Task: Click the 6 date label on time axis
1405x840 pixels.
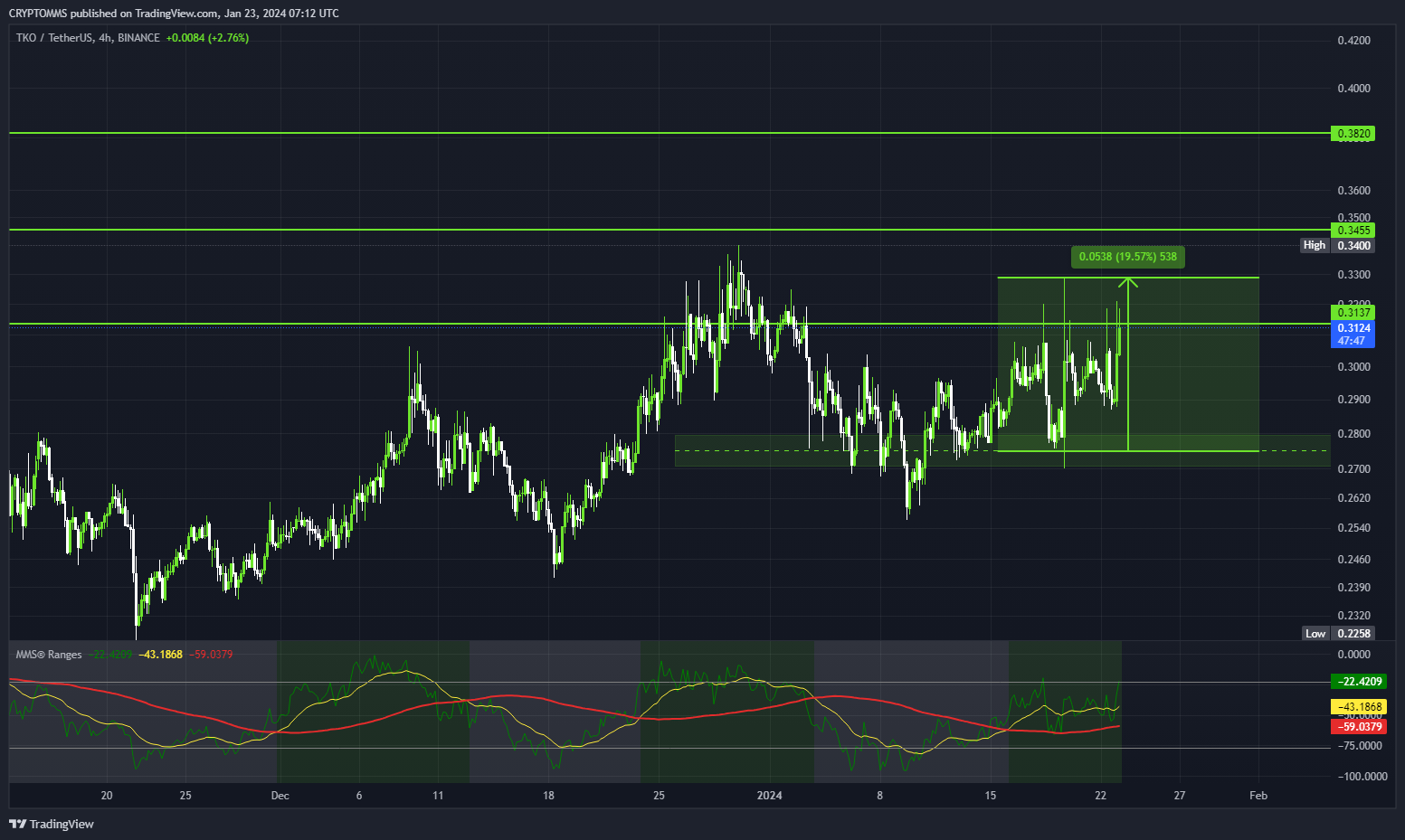Action: coord(359,796)
